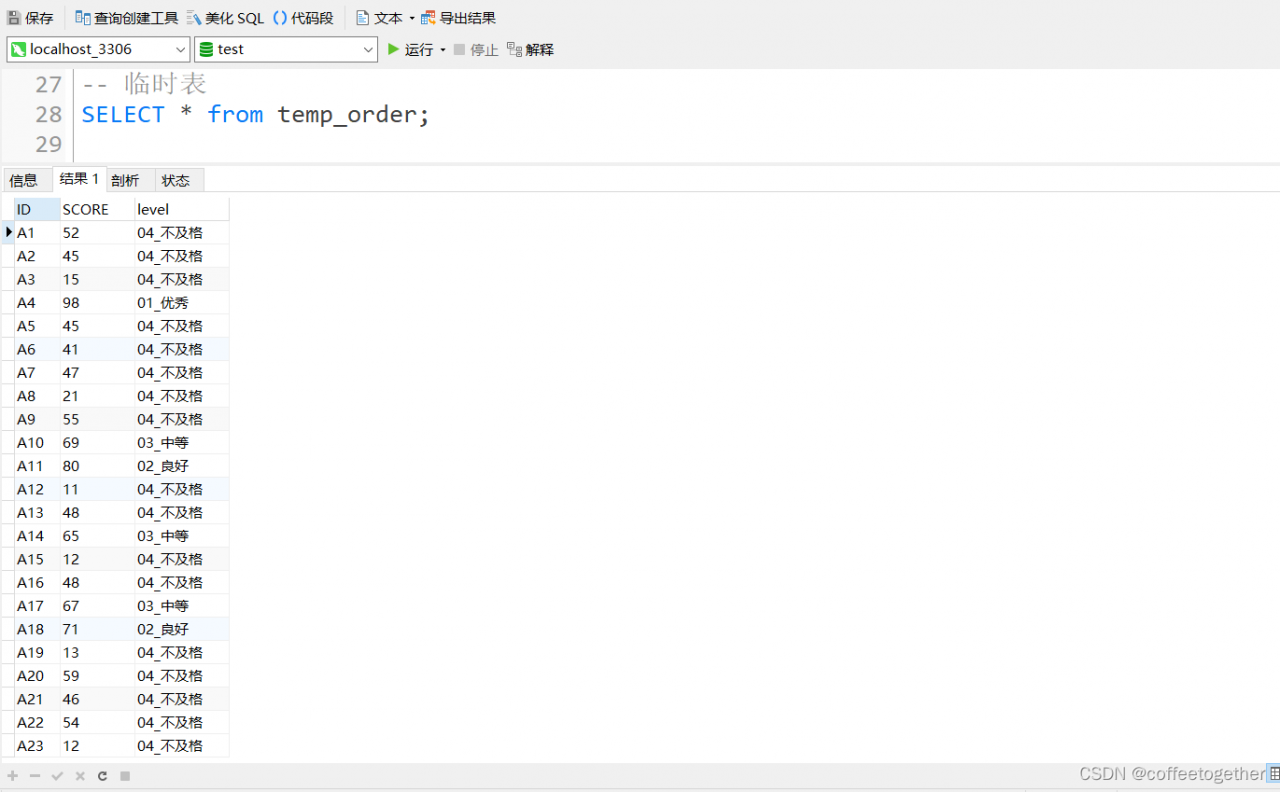Click the level cell in row A19
Image resolution: width=1280 pixels, height=792 pixels.
click(182, 652)
